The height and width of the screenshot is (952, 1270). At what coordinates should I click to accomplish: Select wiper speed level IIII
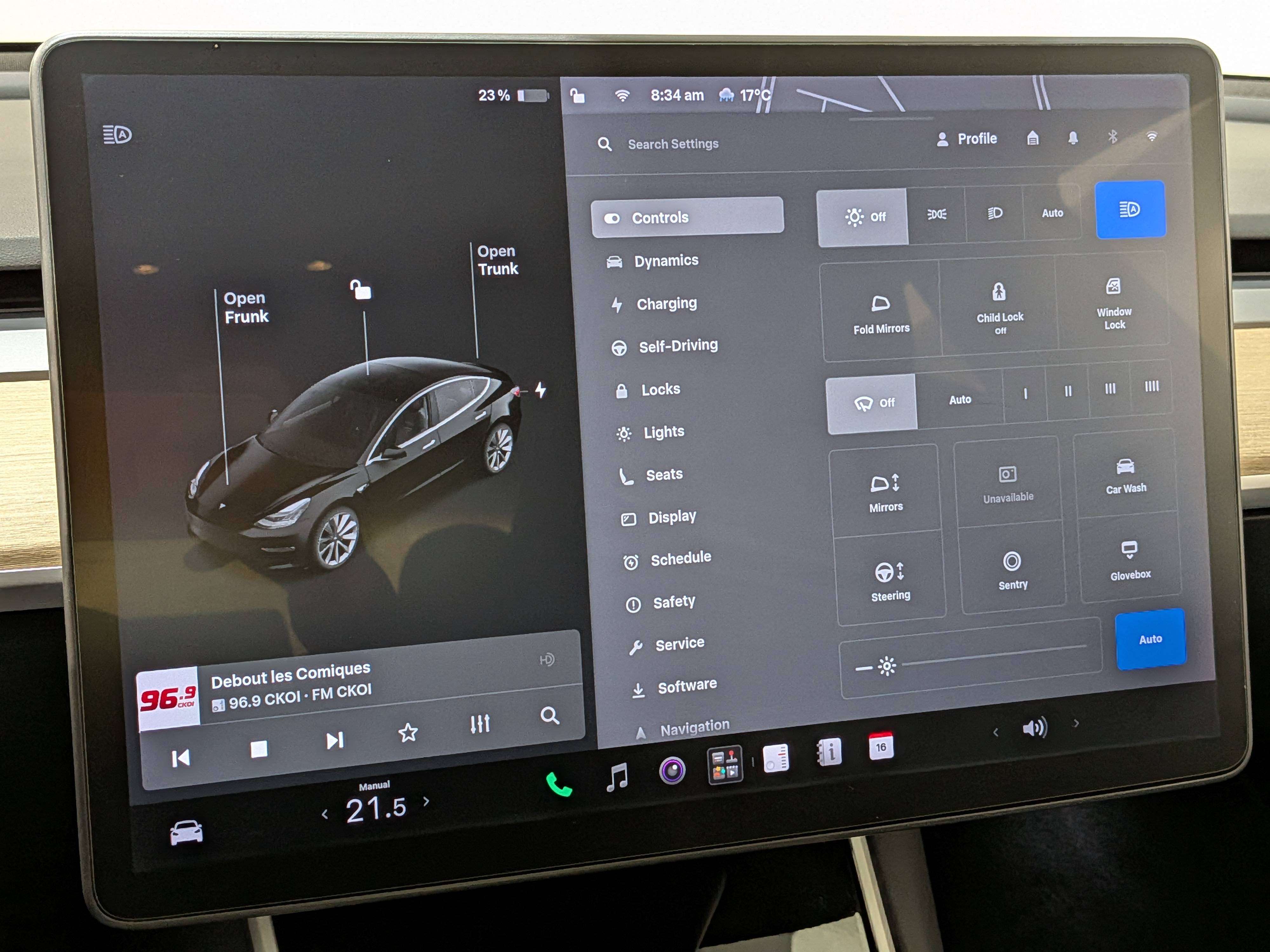tap(1151, 387)
